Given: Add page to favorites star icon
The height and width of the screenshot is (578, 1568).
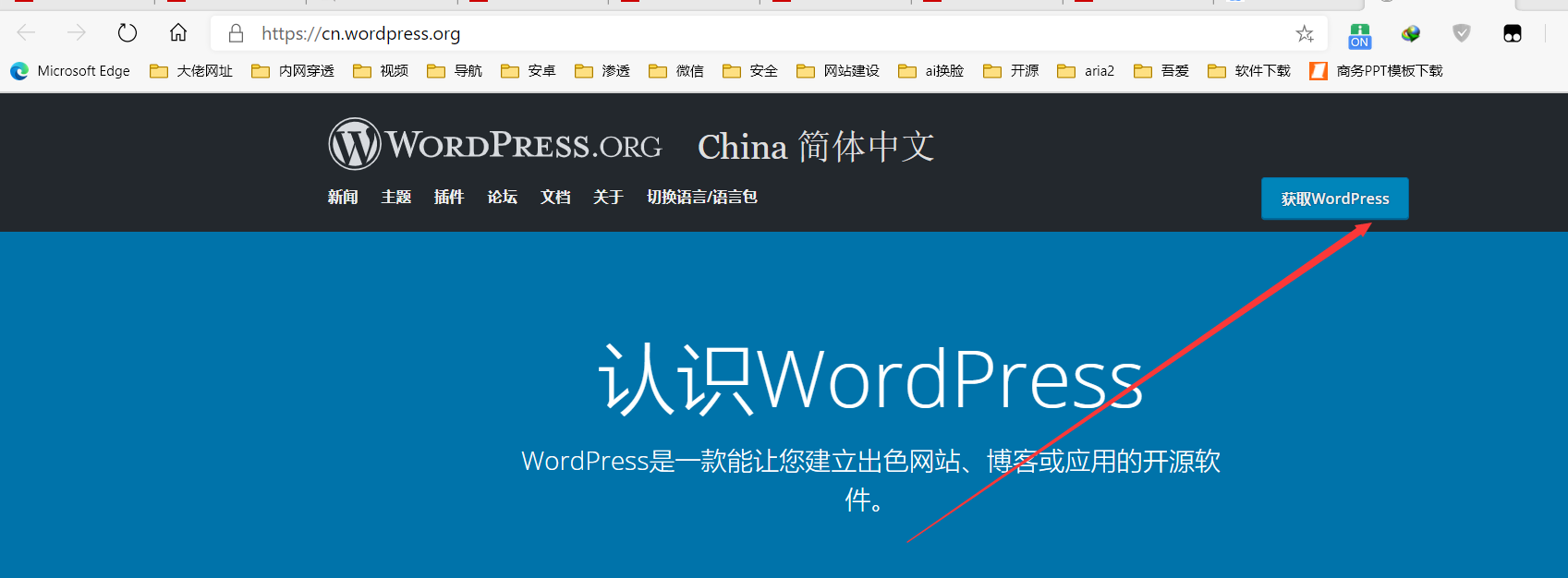Looking at the screenshot, I should (1305, 34).
